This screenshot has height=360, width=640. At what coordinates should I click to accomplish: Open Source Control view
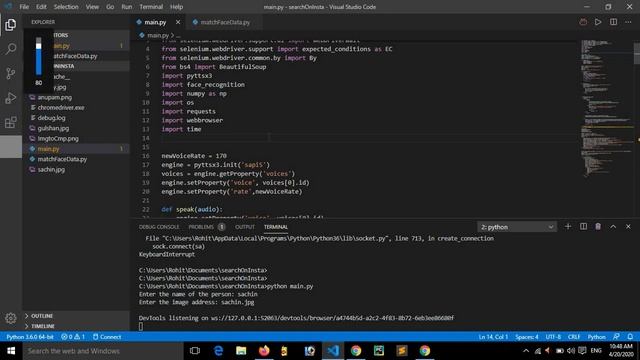[x=11, y=74]
